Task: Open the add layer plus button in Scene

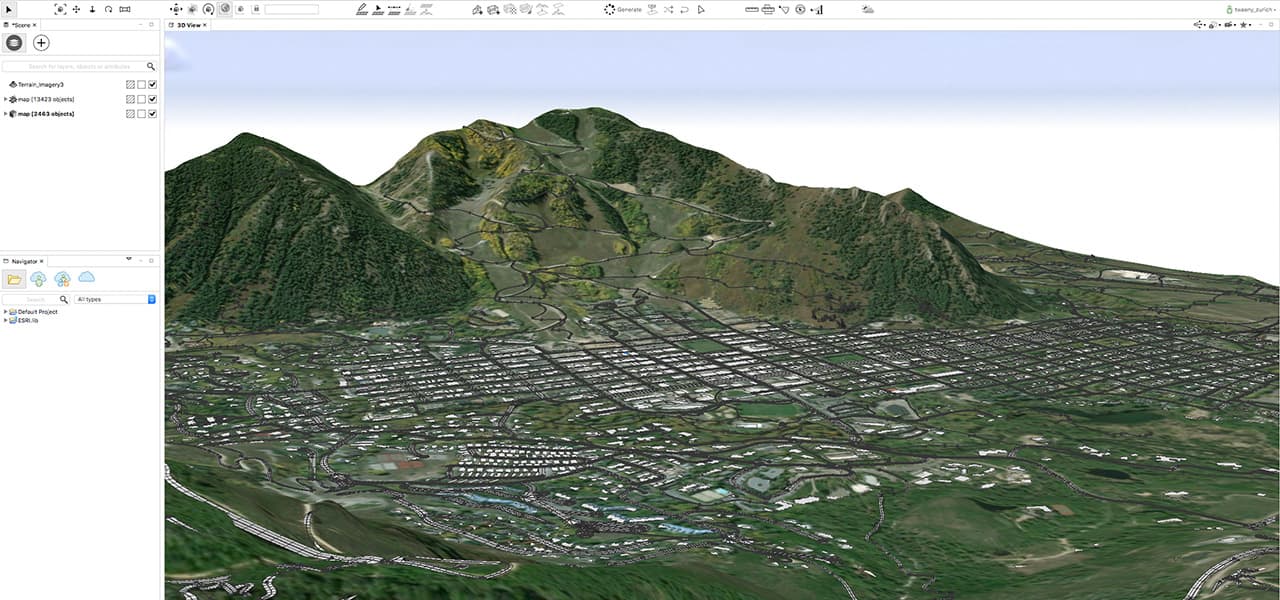Action: point(41,43)
